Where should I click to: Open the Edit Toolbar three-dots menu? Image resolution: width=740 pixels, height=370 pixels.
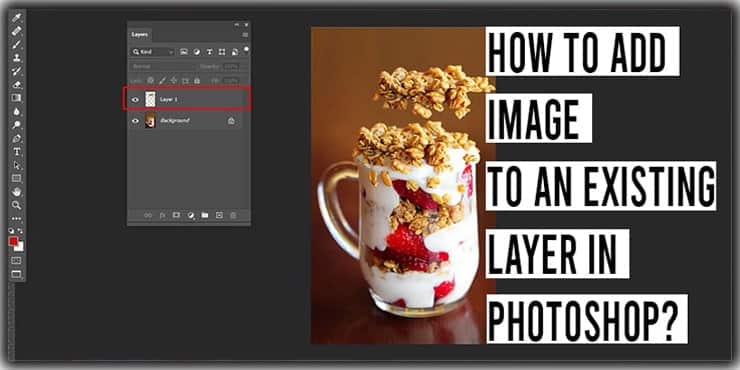(x=17, y=219)
